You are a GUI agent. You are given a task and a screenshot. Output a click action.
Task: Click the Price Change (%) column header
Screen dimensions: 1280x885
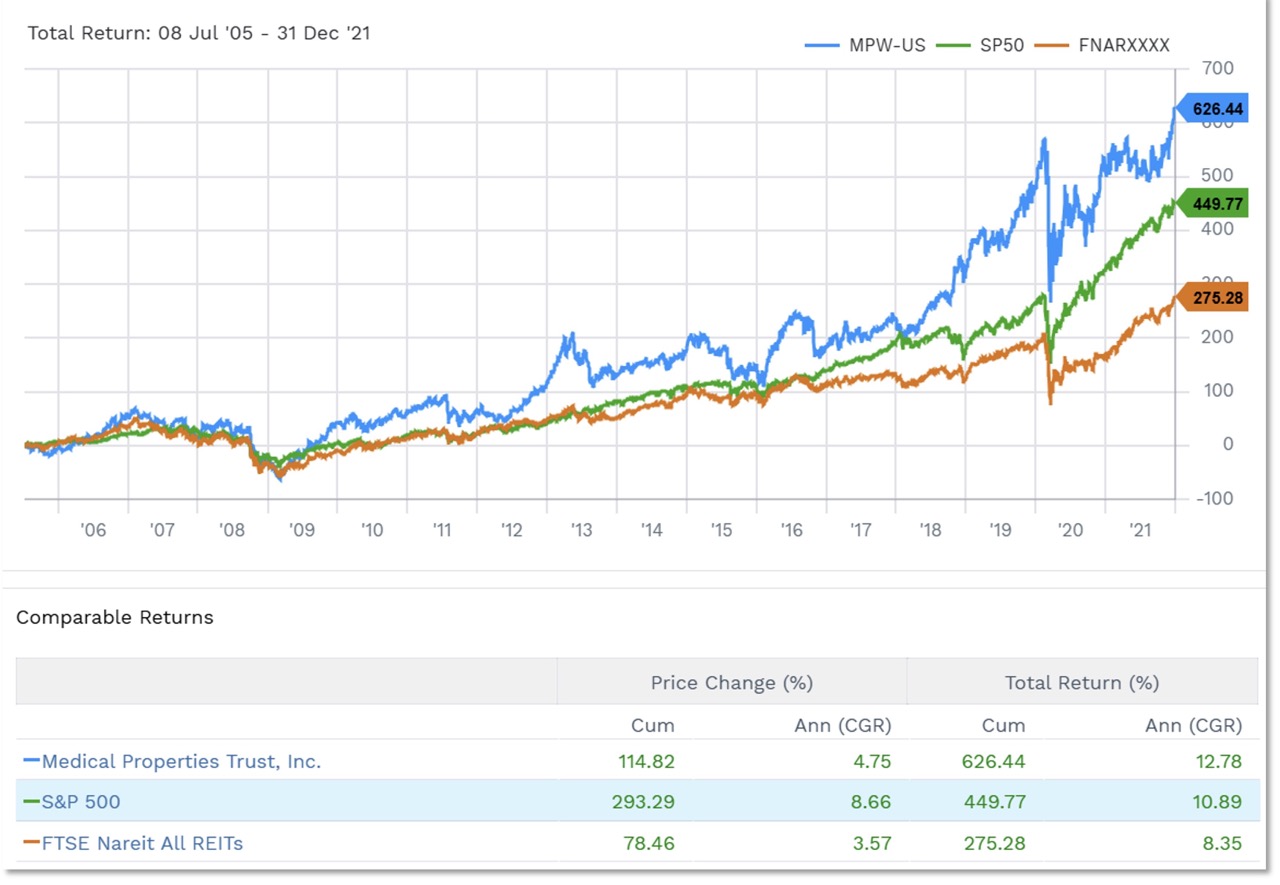pos(732,683)
